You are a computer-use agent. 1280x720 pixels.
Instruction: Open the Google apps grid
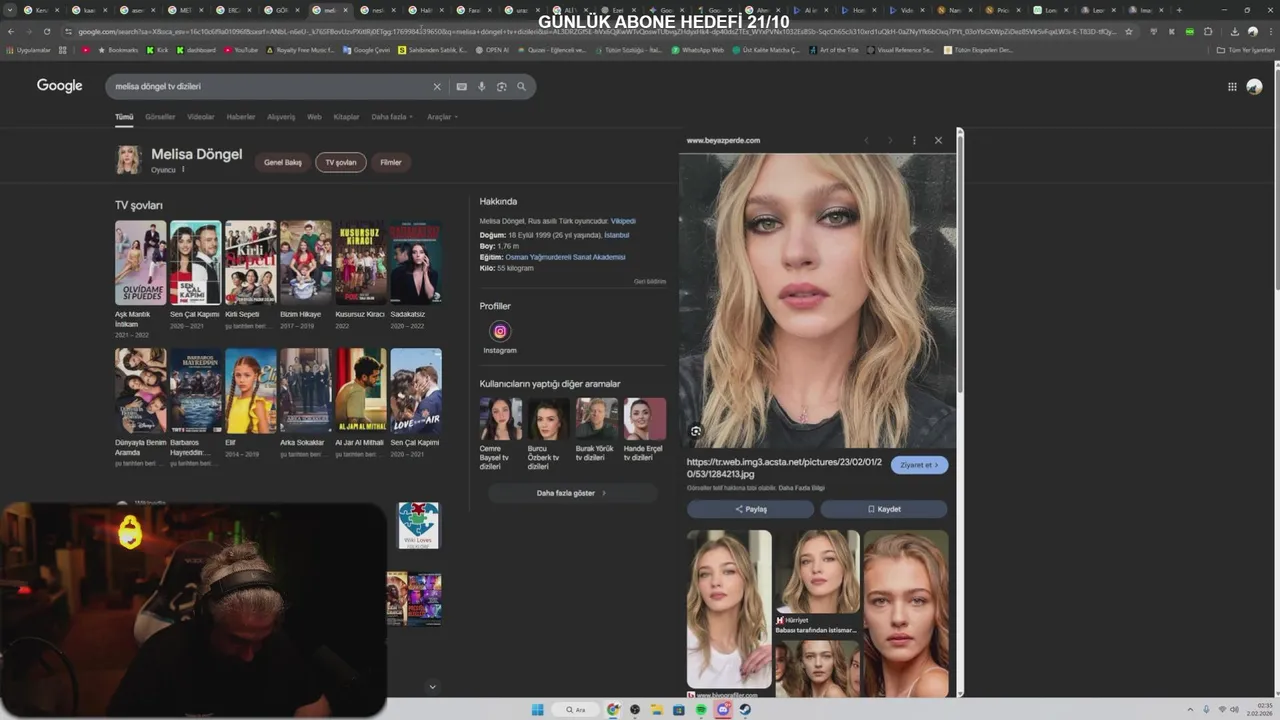[1232, 87]
